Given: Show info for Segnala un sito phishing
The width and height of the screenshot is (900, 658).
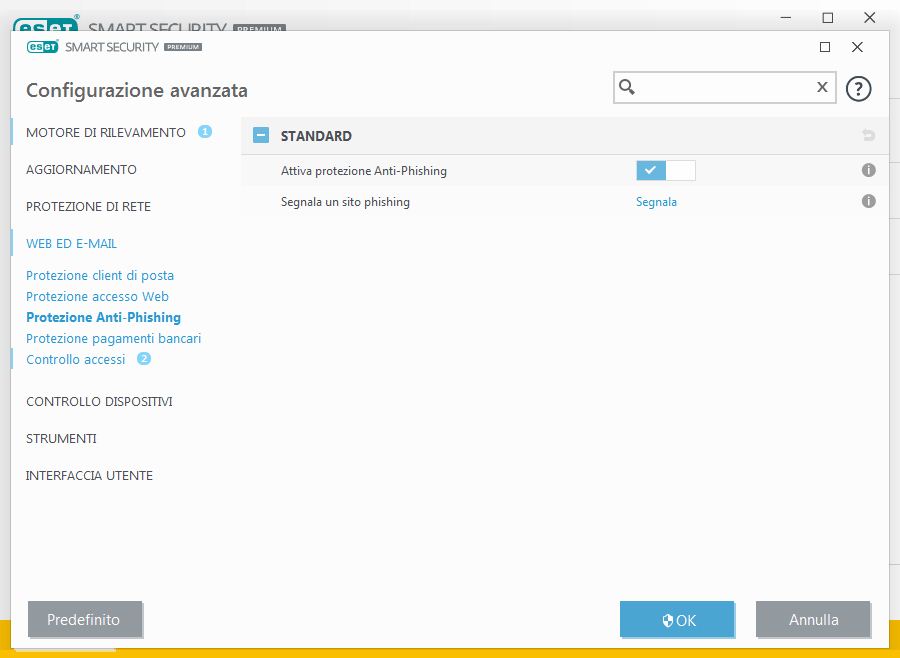Looking at the screenshot, I should 868,201.
